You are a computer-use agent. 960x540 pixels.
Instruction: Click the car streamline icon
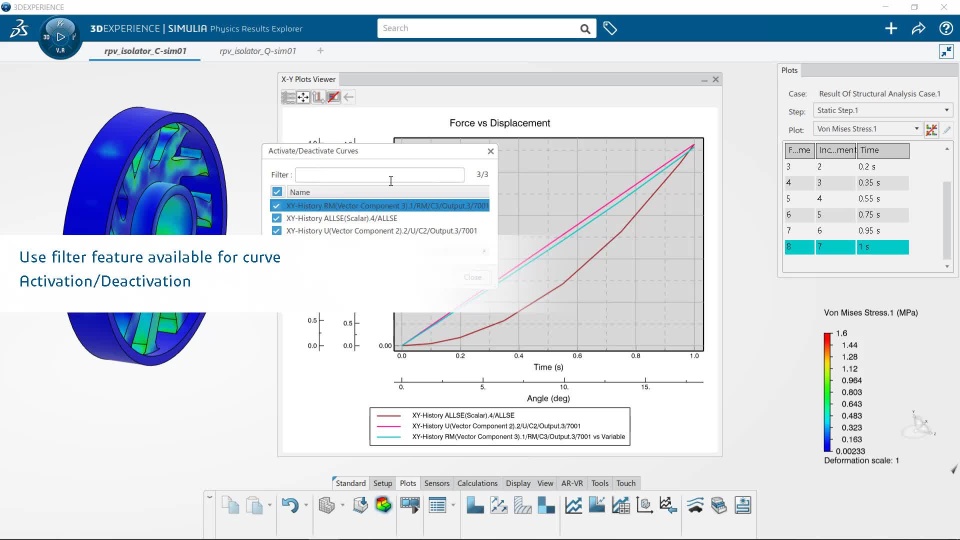(x=695, y=505)
